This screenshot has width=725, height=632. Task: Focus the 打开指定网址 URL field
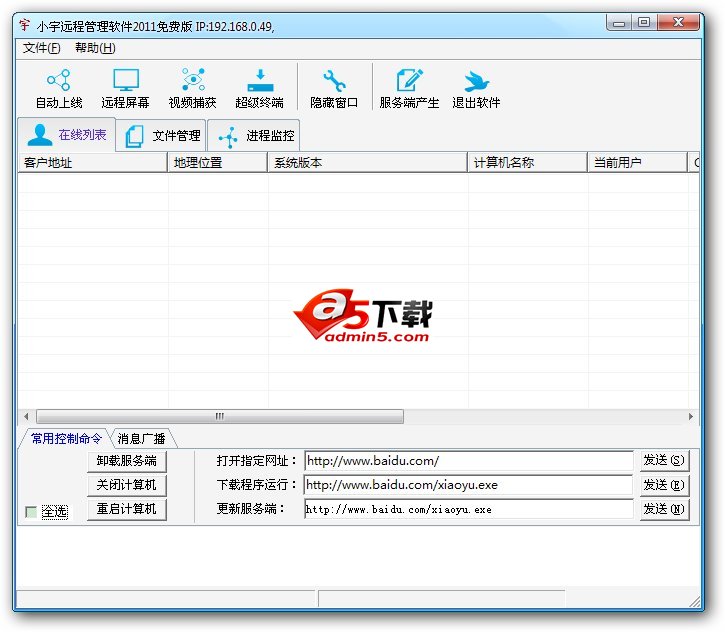pyautogui.click(x=468, y=460)
